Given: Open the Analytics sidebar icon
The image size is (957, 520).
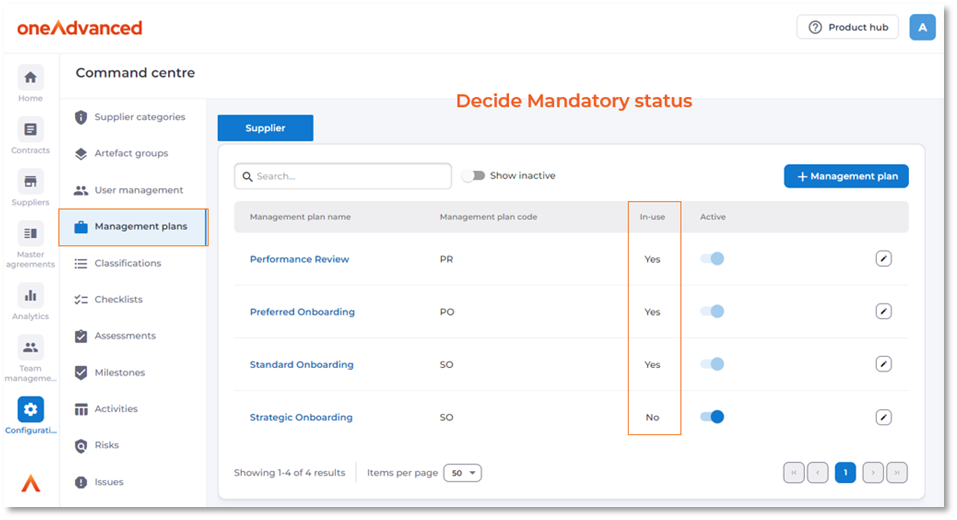Looking at the screenshot, I should [30, 295].
